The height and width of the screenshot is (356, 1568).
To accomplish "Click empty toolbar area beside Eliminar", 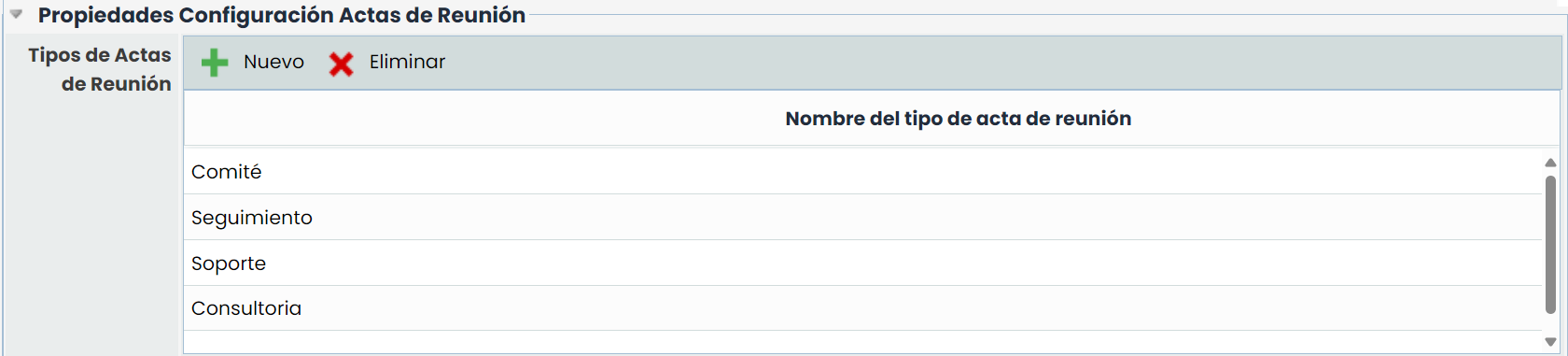I will pyautogui.click(x=999, y=63).
